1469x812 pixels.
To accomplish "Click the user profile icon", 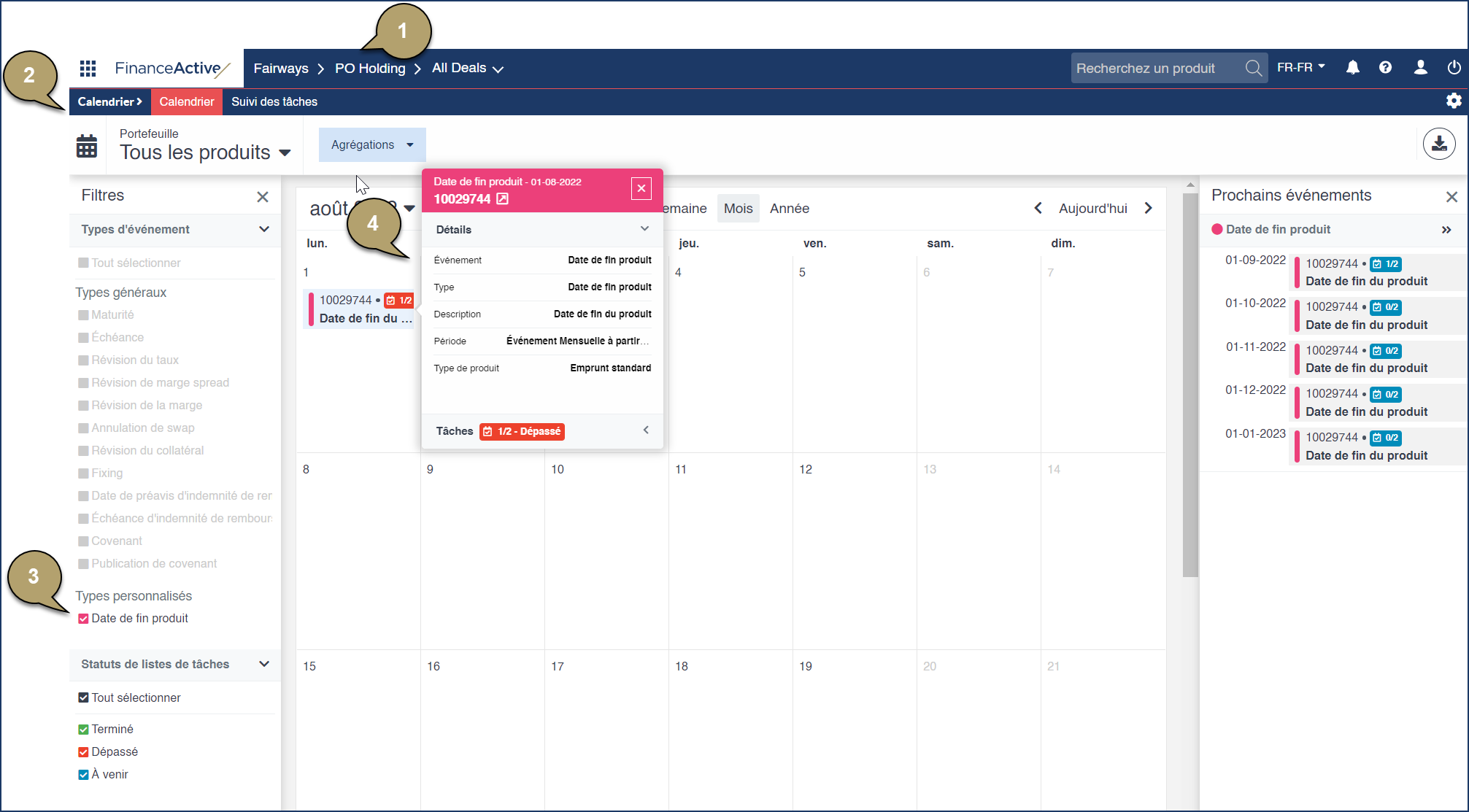I will [1420, 67].
